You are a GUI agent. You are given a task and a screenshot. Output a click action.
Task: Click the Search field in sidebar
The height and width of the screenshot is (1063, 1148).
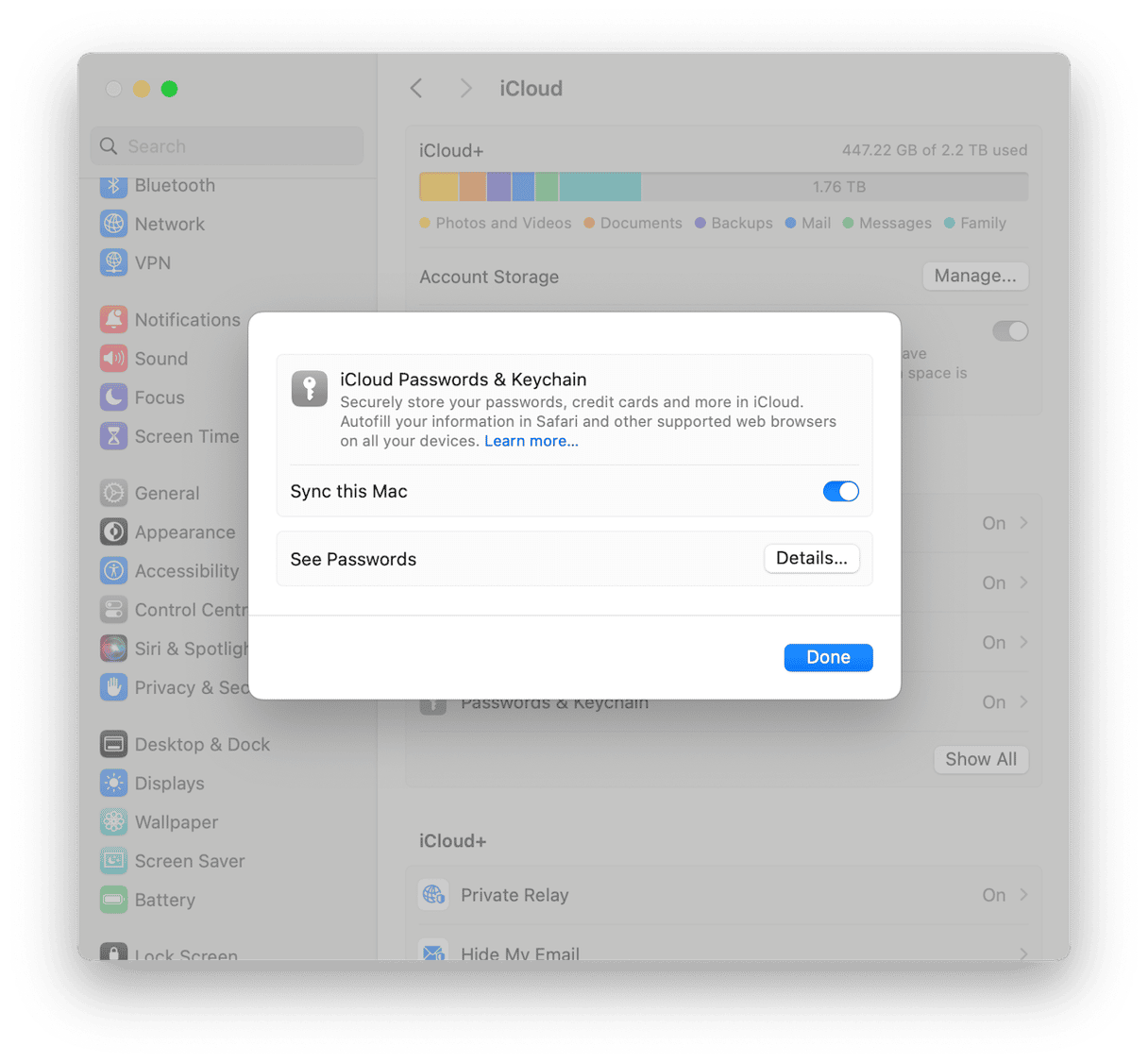click(227, 146)
